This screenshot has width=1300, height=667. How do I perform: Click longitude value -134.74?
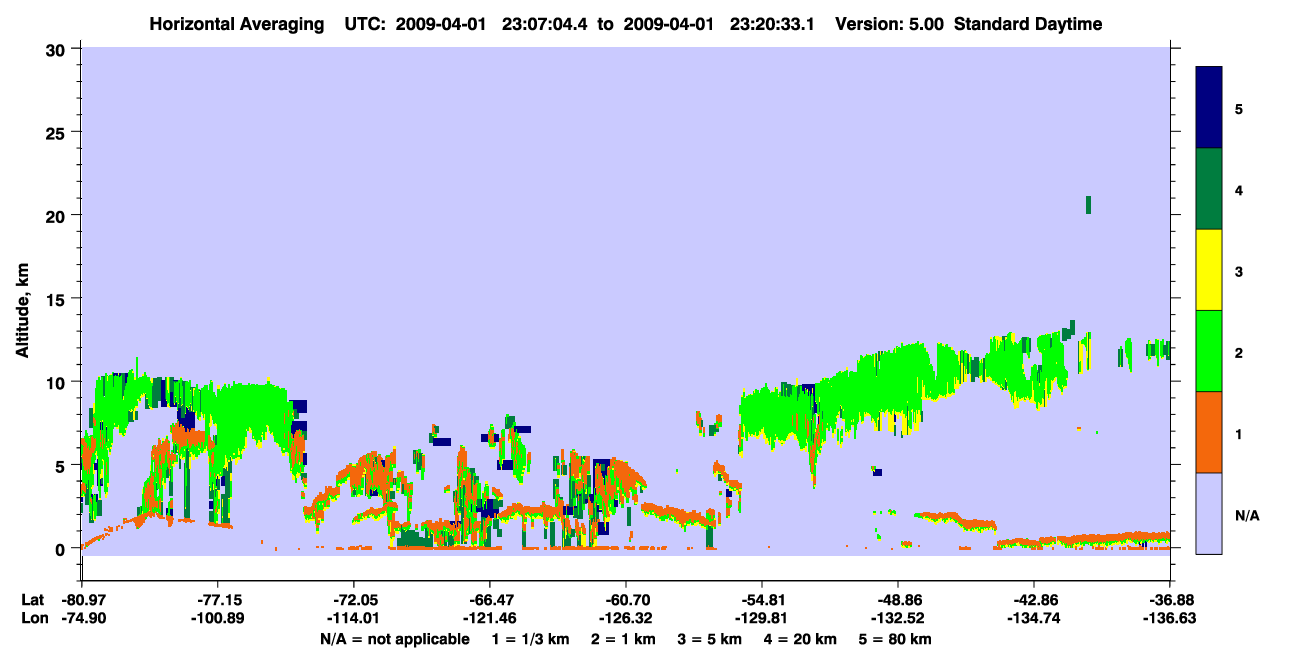tap(1033, 619)
